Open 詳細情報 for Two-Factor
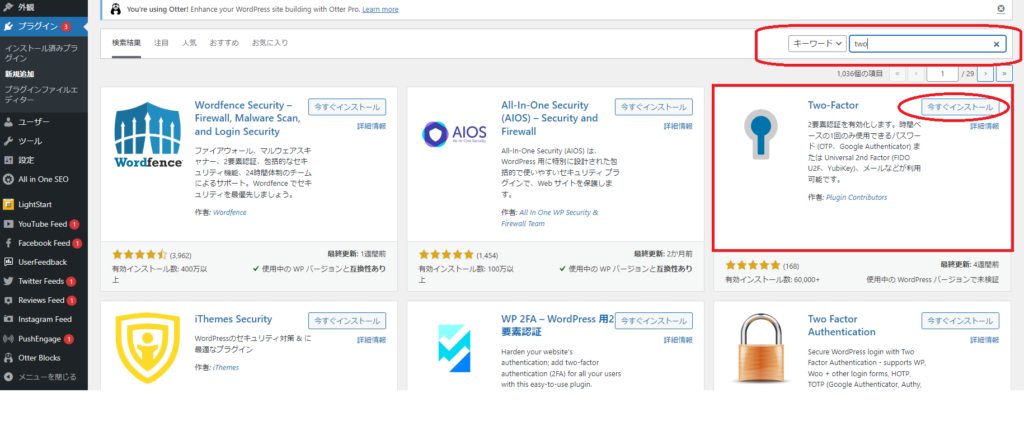The width and height of the screenshot is (1024, 426). click(x=984, y=126)
